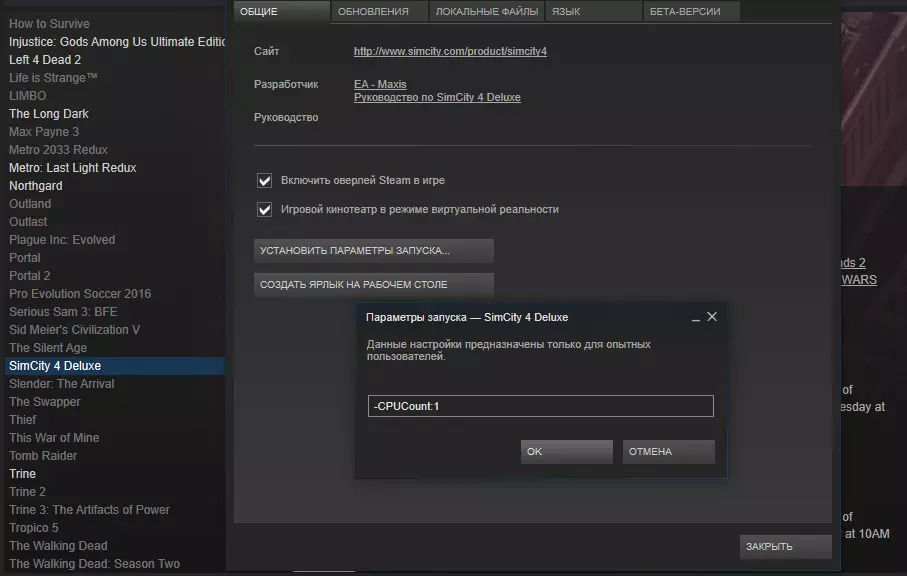Select the ЯЗЫК tab
This screenshot has height=576, width=907.
click(593, 12)
